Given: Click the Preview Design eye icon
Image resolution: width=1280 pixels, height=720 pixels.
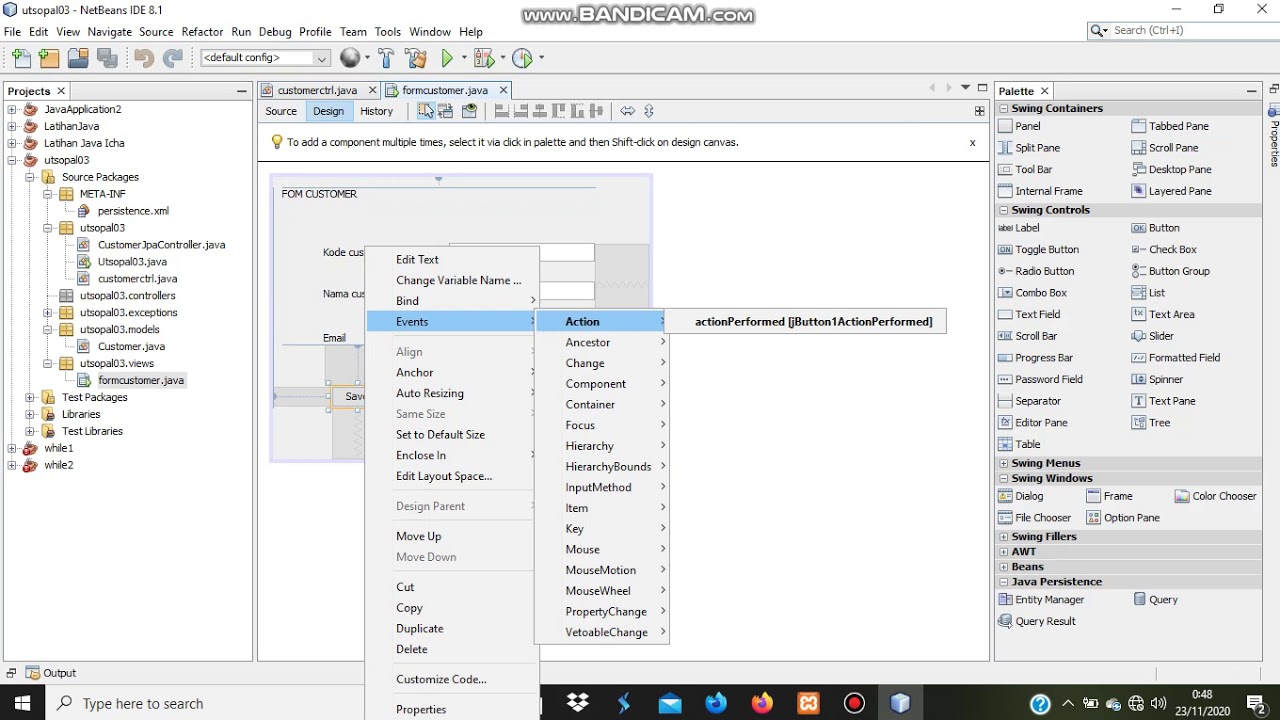Looking at the screenshot, I should pyautogui.click(x=469, y=111).
